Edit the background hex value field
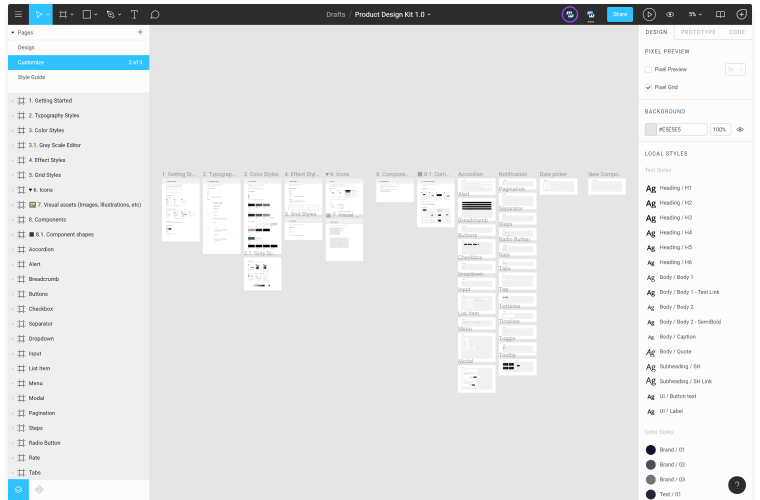760x500 pixels. point(681,129)
